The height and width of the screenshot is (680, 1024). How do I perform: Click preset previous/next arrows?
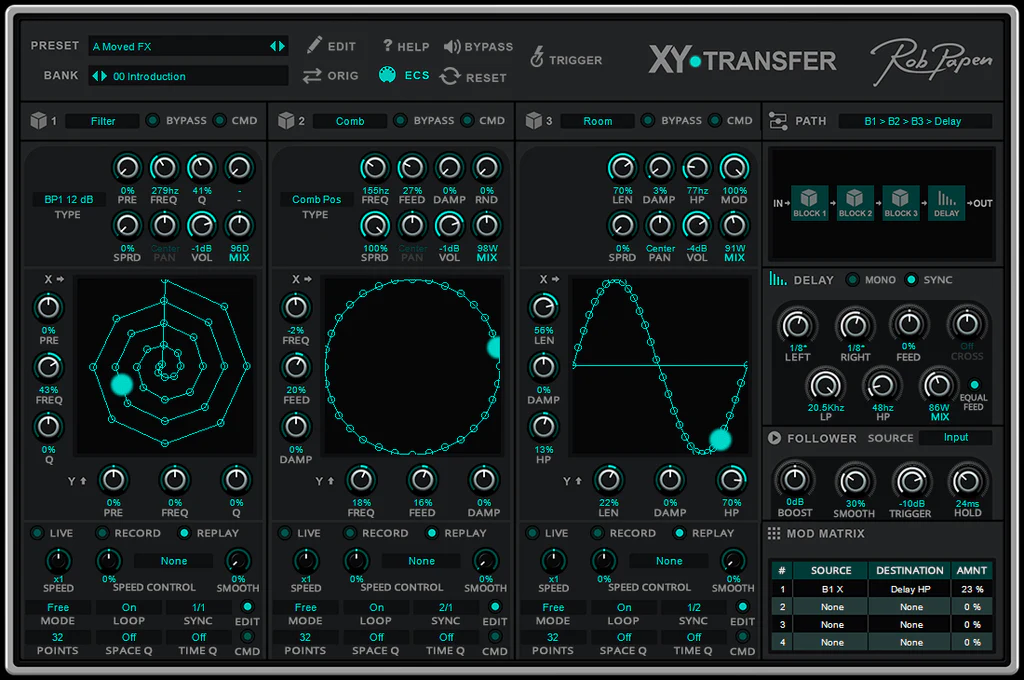tap(278, 46)
